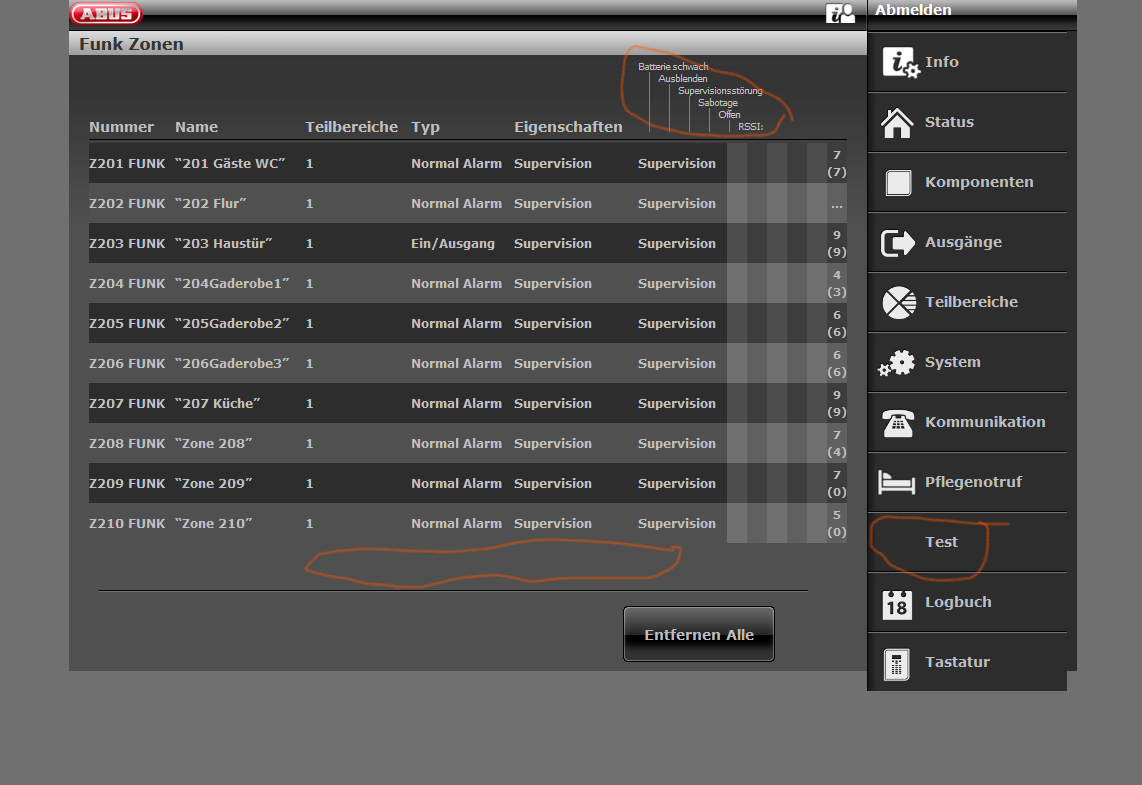1142x785 pixels.
Task: Open Status via the house icon
Action: click(x=897, y=123)
